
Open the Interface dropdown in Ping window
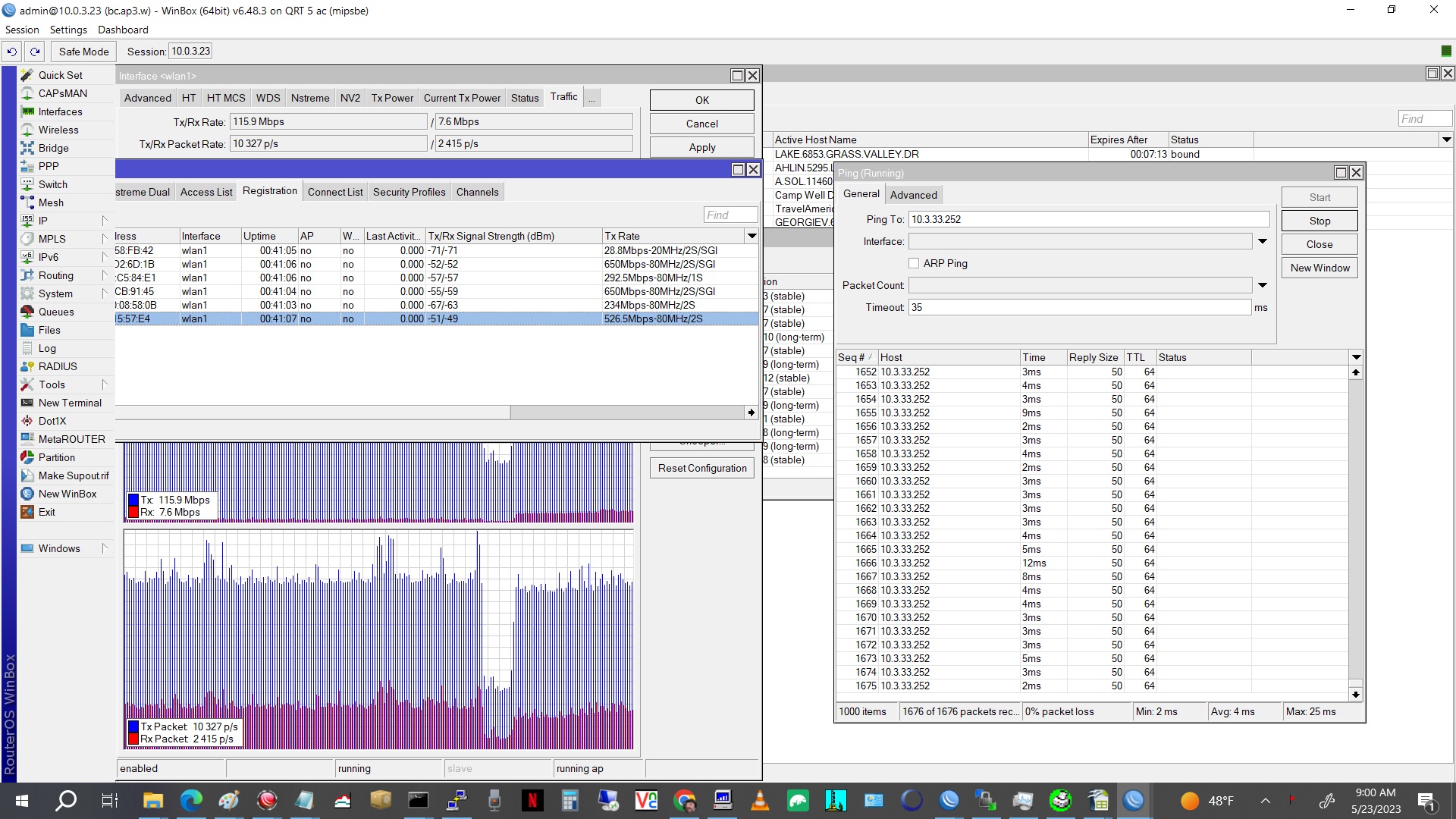pyautogui.click(x=1262, y=241)
